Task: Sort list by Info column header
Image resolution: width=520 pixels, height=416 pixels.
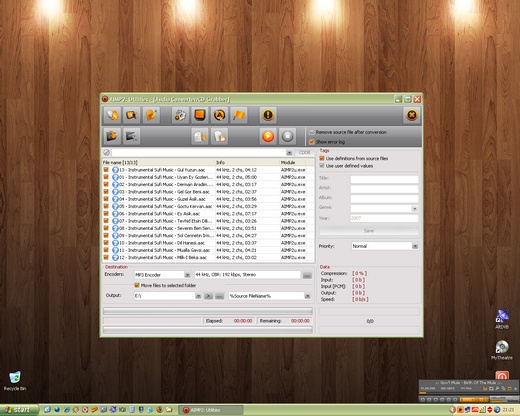Action: pos(247,162)
